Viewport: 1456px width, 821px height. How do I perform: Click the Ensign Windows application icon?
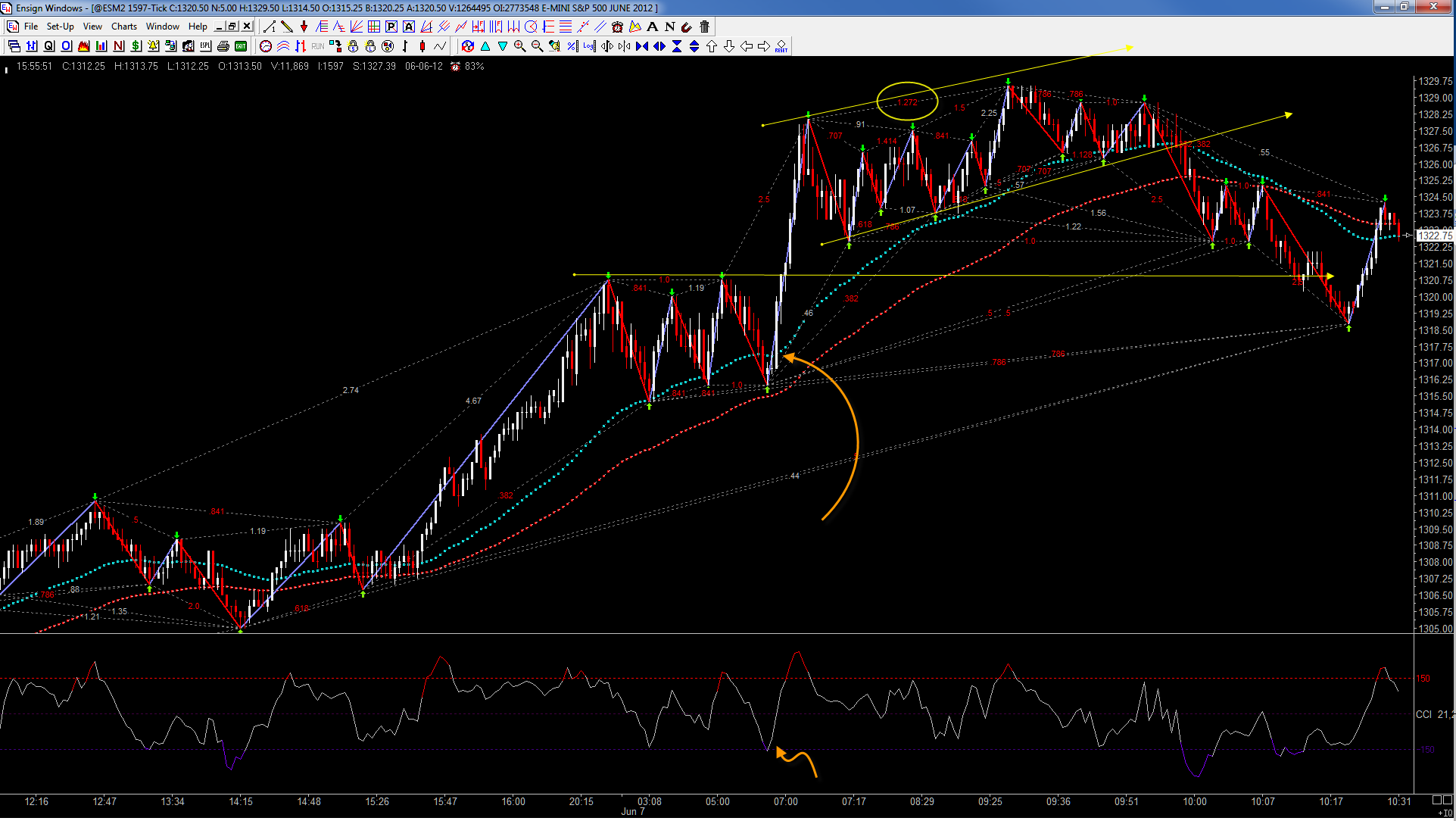(7, 8)
